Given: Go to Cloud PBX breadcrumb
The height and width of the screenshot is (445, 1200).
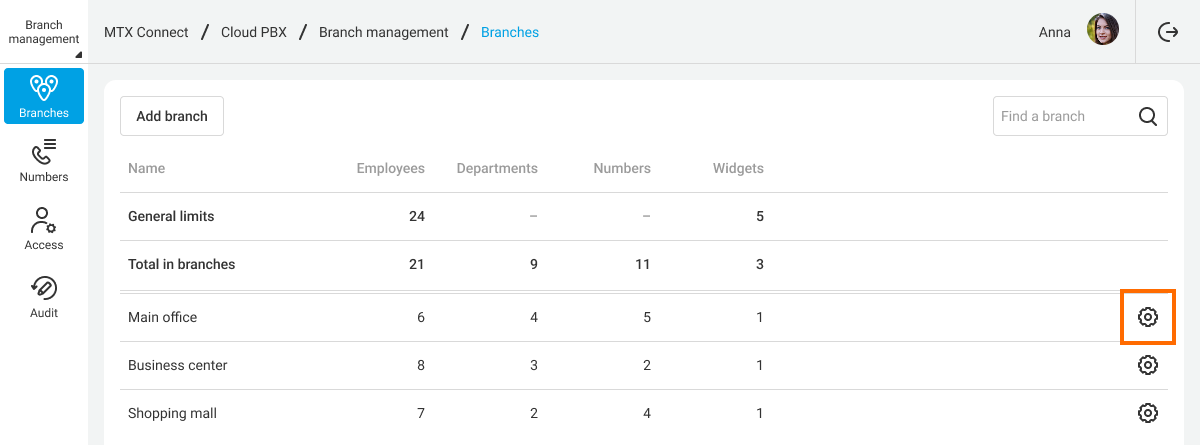Looking at the screenshot, I should click(x=254, y=32).
